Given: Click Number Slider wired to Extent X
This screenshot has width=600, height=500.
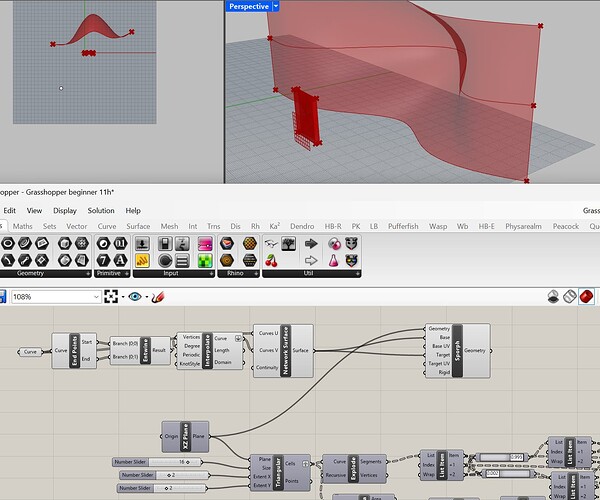Looking at the screenshot, I should pos(164,475).
